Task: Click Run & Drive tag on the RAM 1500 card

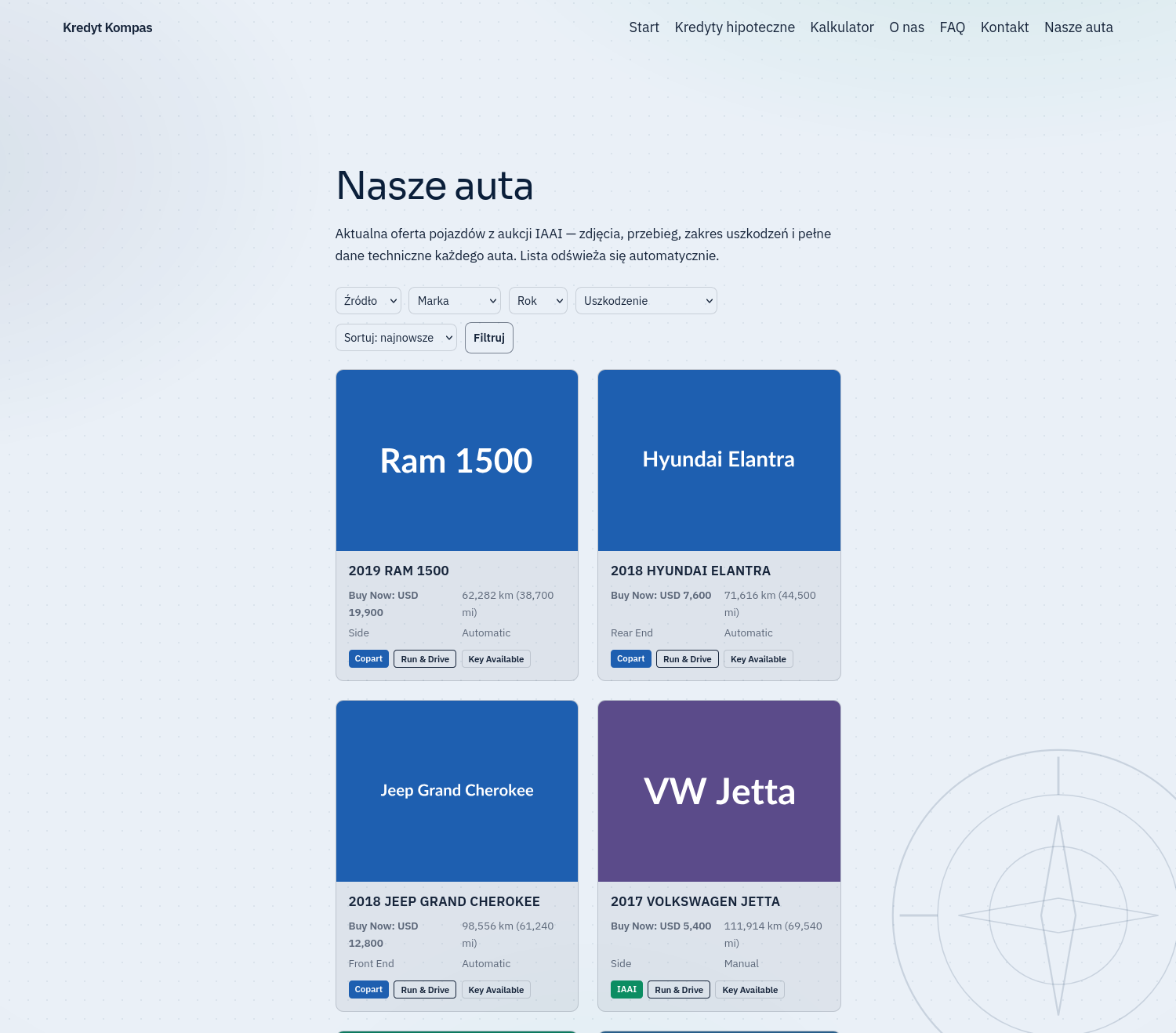Action: pyautogui.click(x=425, y=659)
